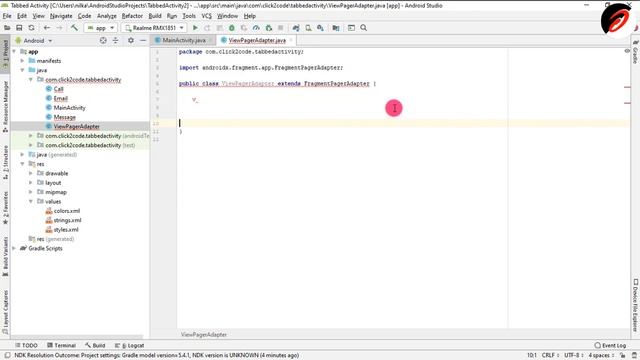640x360 pixels.
Task: Navigate forward with the right arrow icon
Action: (59, 28)
